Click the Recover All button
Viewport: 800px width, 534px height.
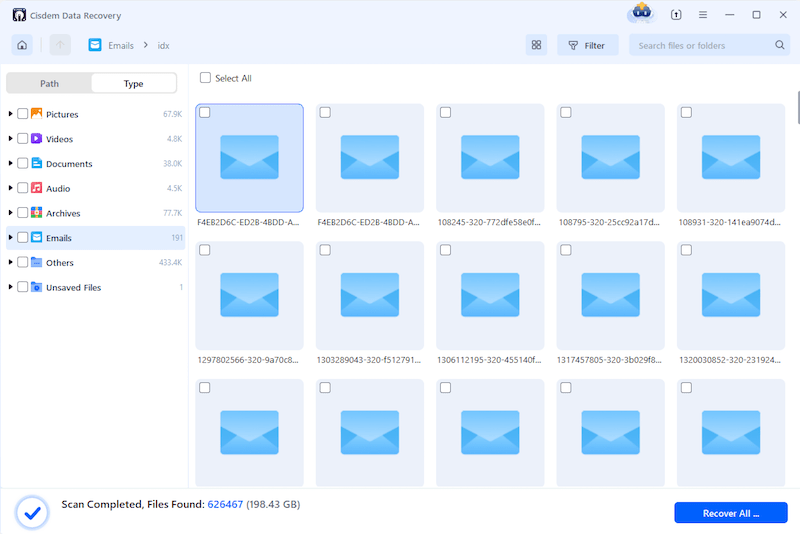pyautogui.click(x=731, y=513)
